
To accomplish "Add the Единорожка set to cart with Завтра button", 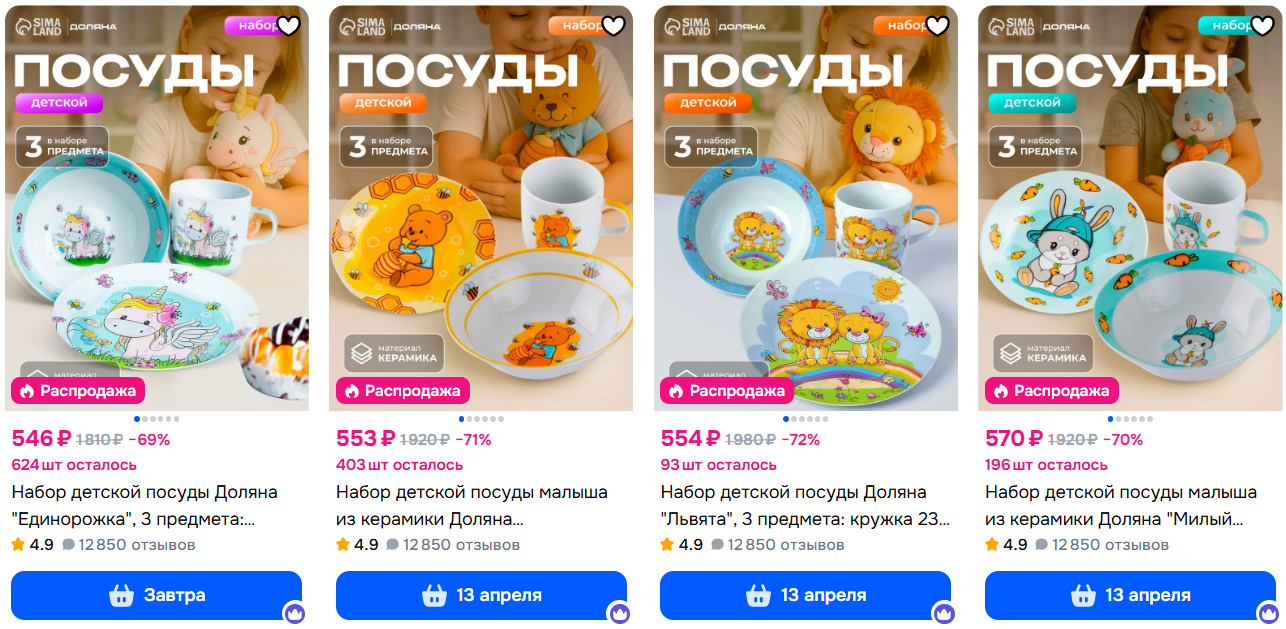I will [x=156, y=595].
